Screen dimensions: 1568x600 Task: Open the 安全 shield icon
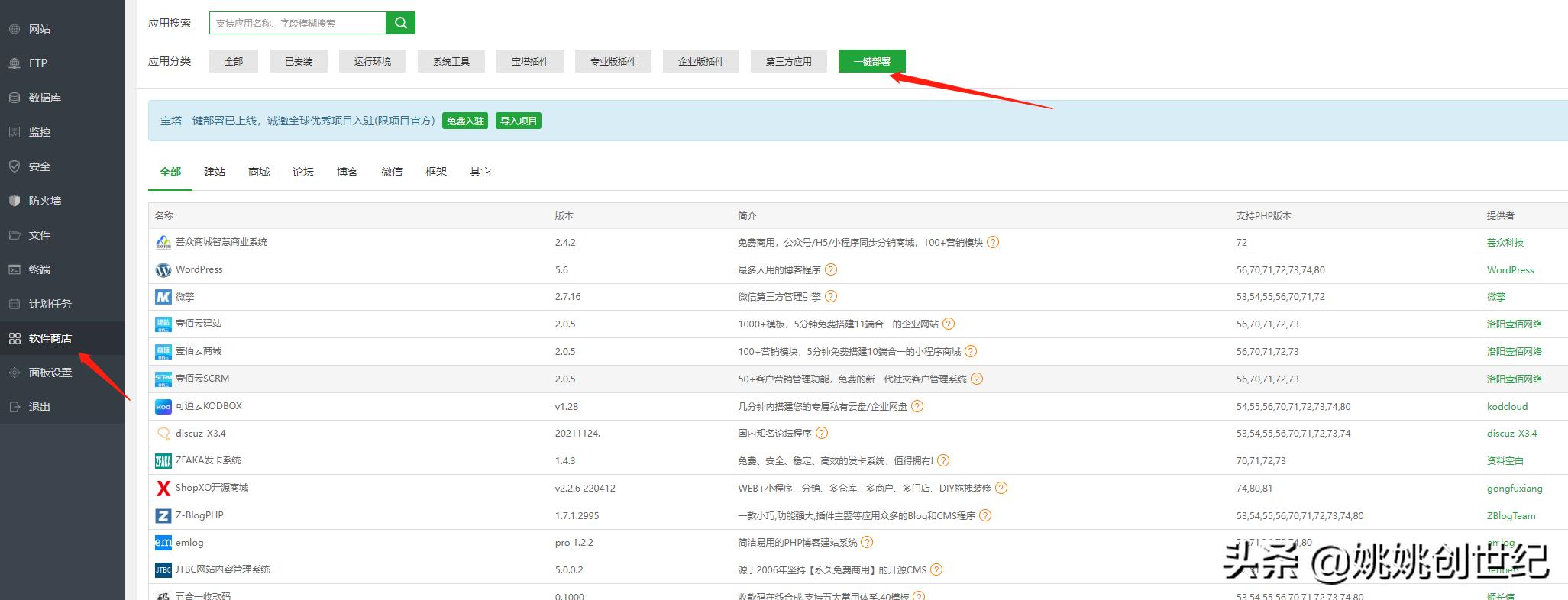[15, 166]
